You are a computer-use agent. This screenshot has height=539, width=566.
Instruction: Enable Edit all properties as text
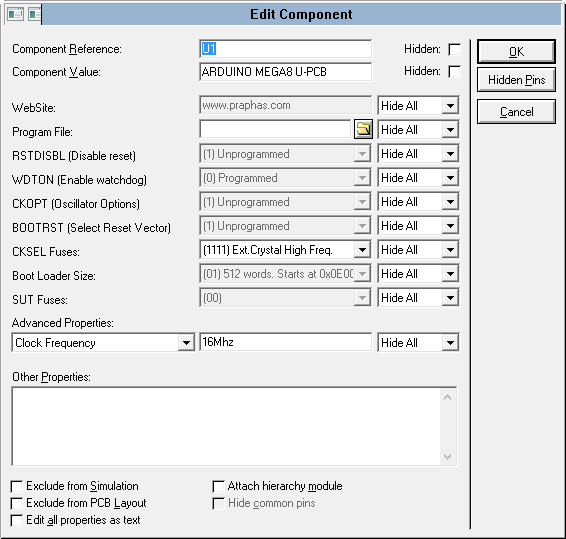pos(17,520)
